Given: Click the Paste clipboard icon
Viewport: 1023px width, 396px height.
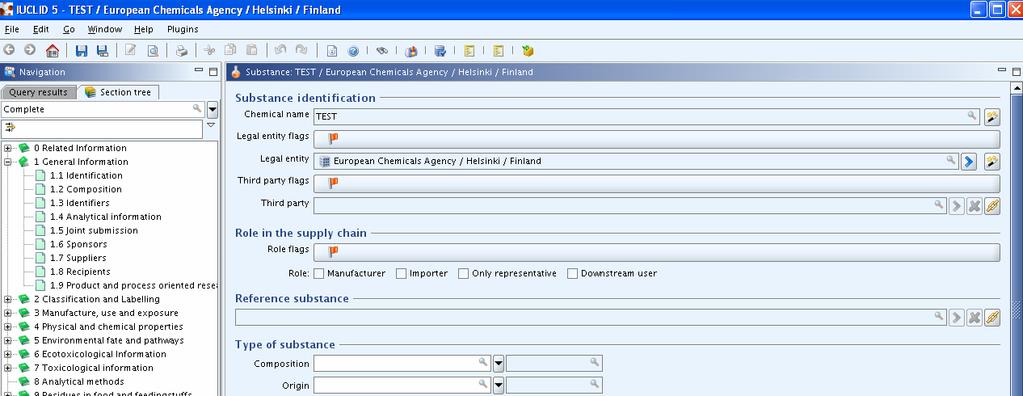Looking at the screenshot, I should (251, 50).
